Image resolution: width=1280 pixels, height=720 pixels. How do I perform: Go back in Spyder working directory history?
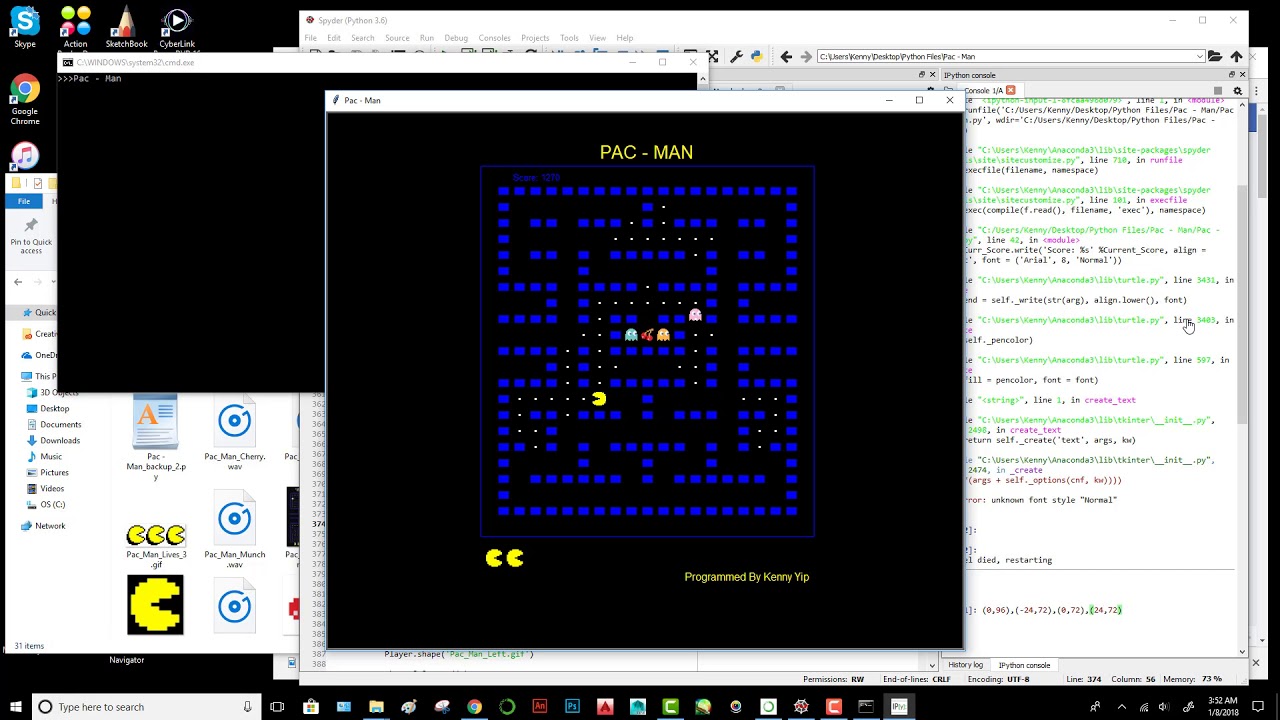(786, 57)
